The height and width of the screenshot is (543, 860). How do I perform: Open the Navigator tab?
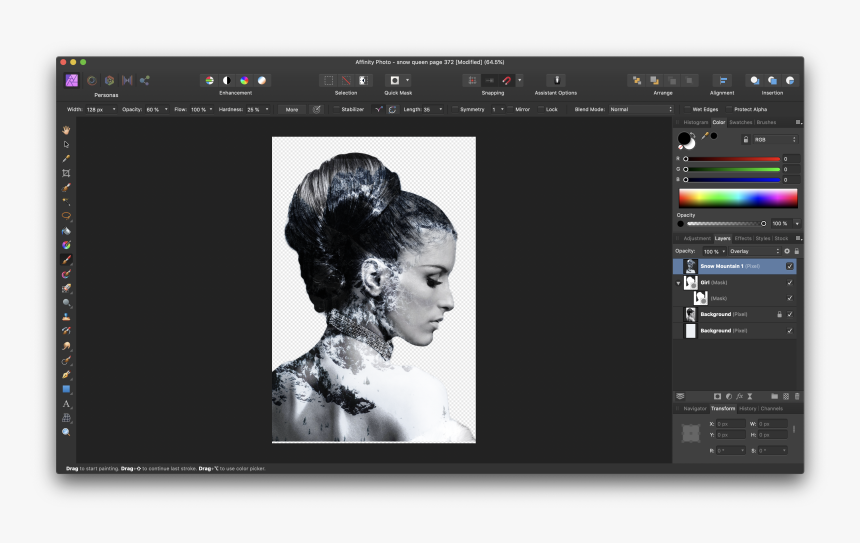click(x=694, y=409)
